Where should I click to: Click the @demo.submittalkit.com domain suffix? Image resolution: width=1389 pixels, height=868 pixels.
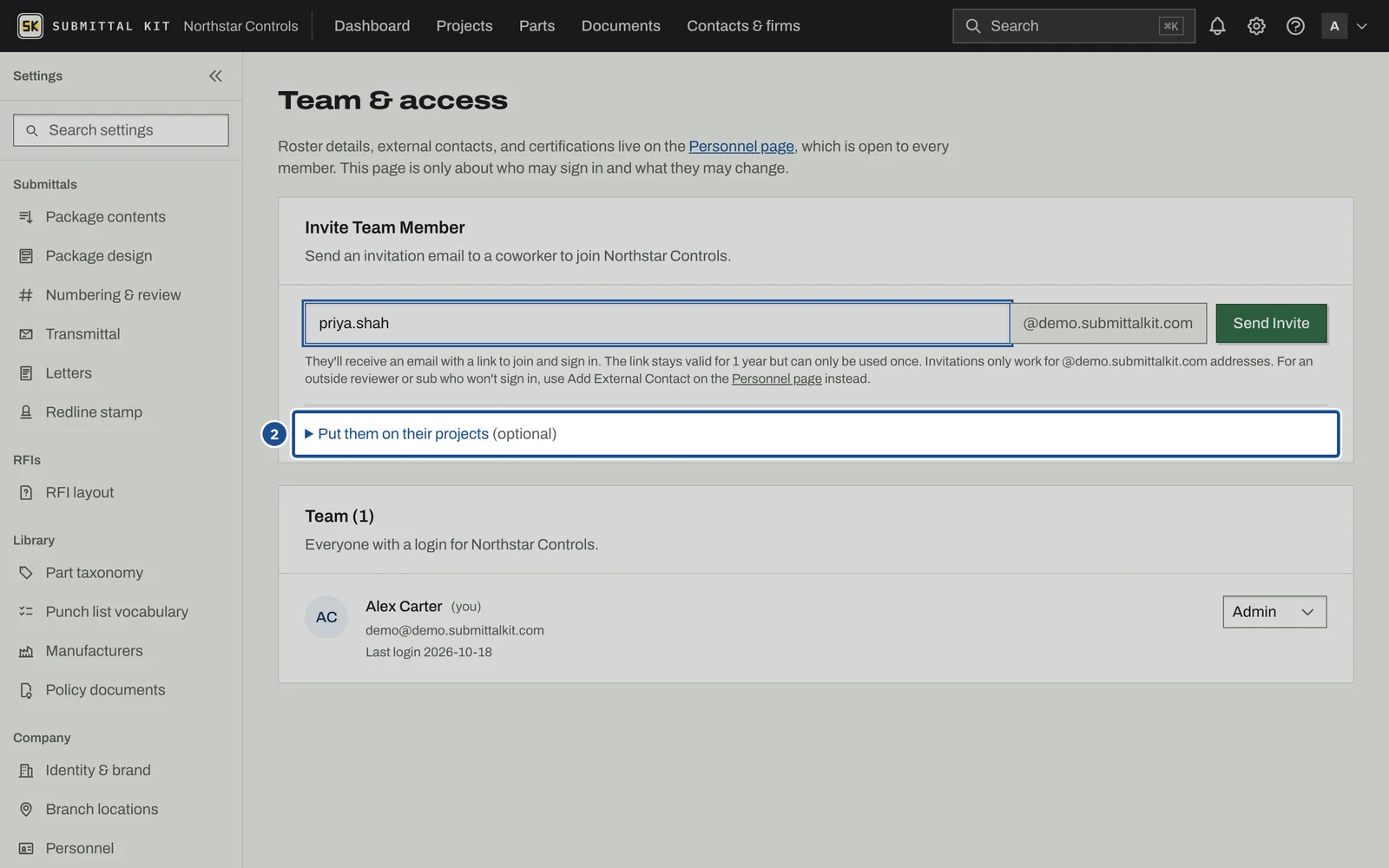pyautogui.click(x=1108, y=323)
